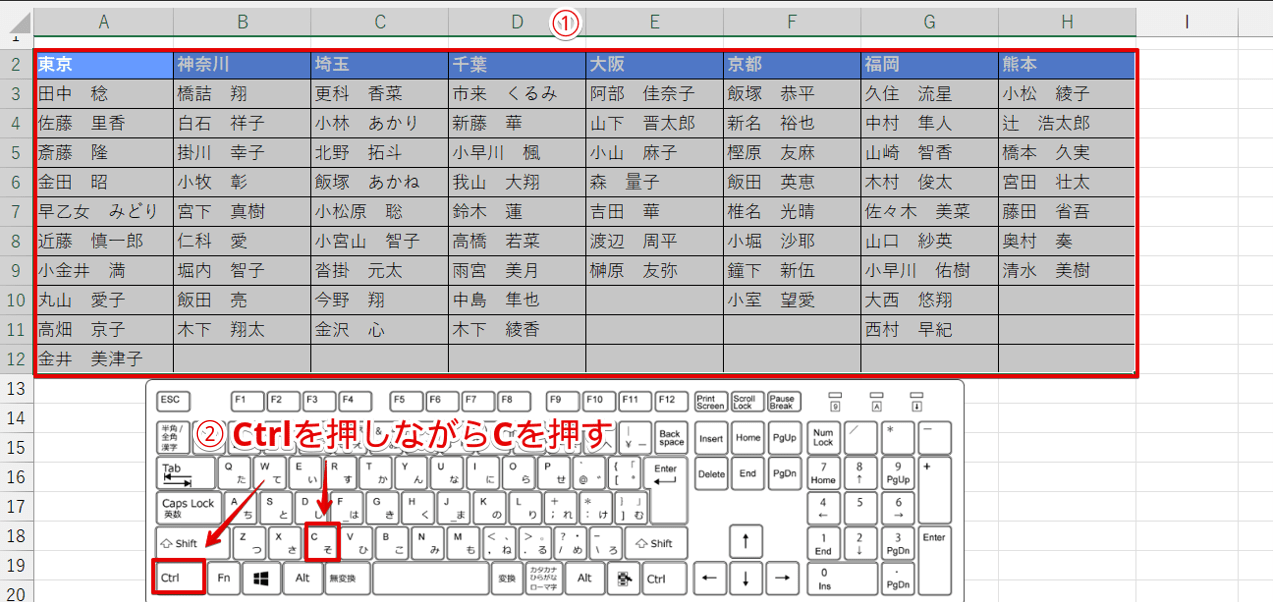
Task: Select the cell containing 早乙女 みどり
Action: click(104, 212)
